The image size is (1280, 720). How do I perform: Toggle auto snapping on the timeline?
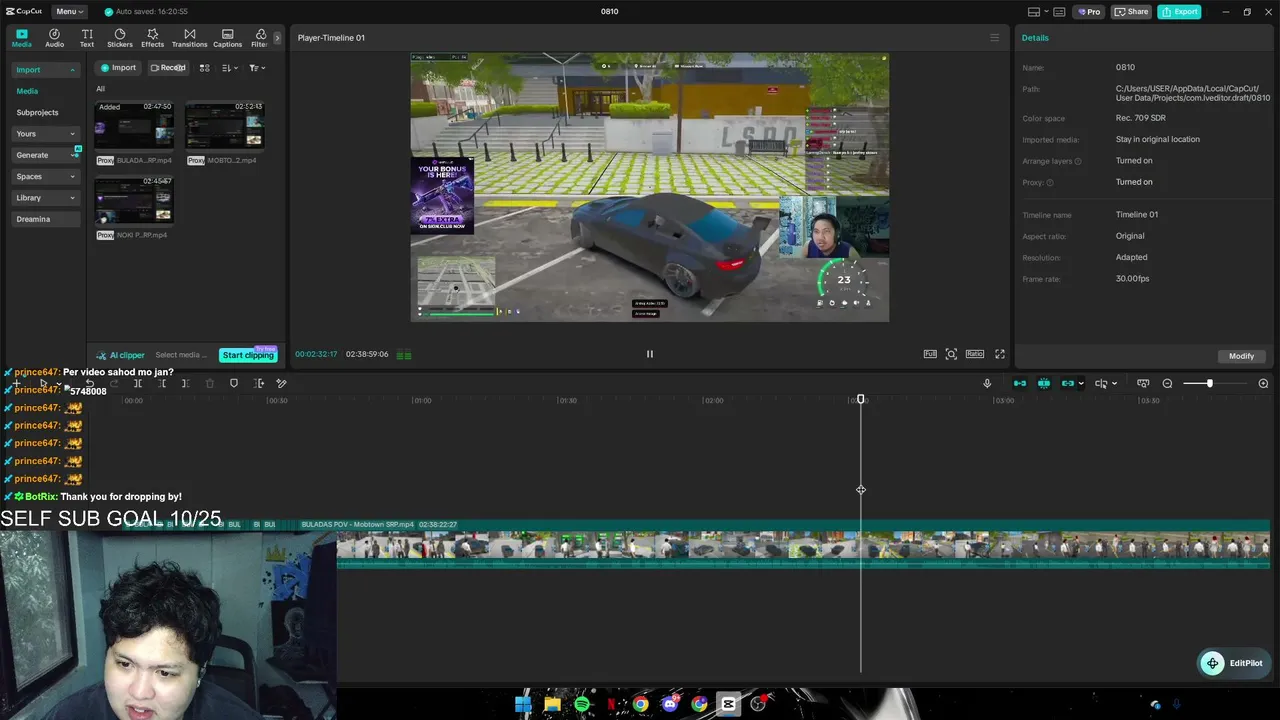[x=1044, y=384]
